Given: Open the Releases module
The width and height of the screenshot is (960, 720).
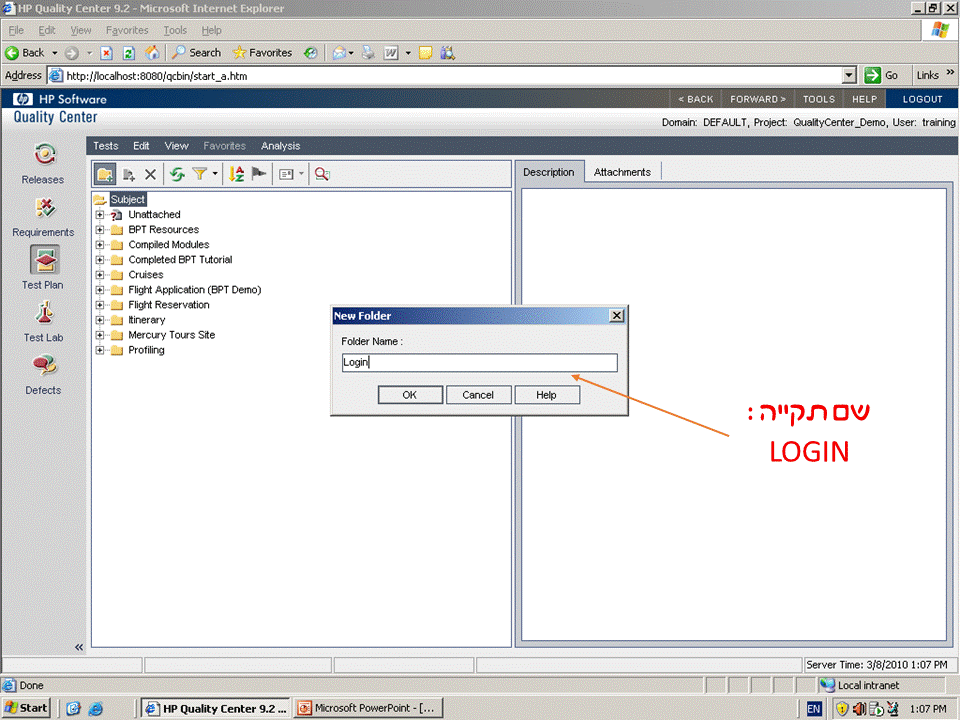Looking at the screenshot, I should coord(43,163).
